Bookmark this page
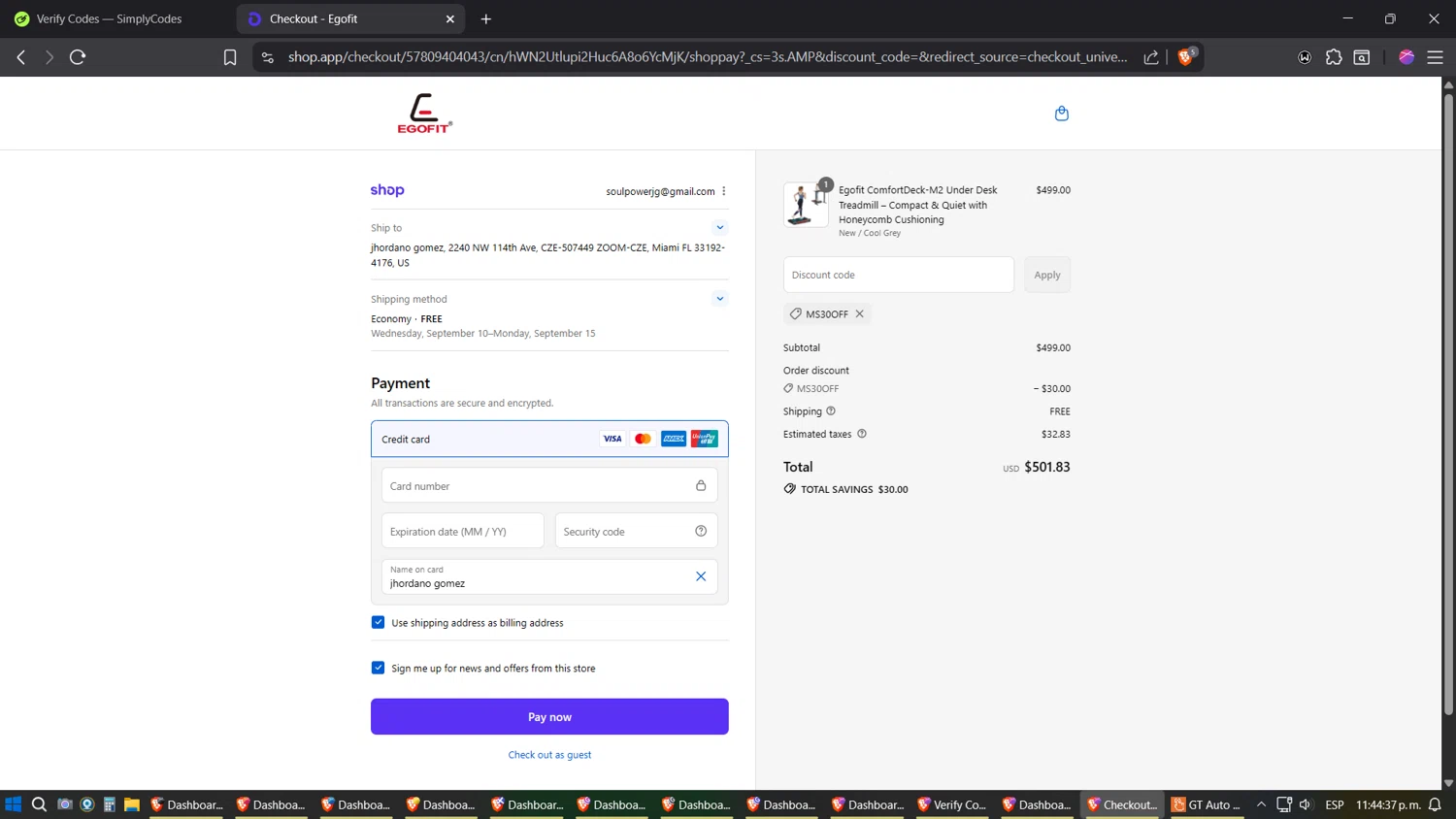The height and width of the screenshot is (819, 1456). (x=230, y=57)
